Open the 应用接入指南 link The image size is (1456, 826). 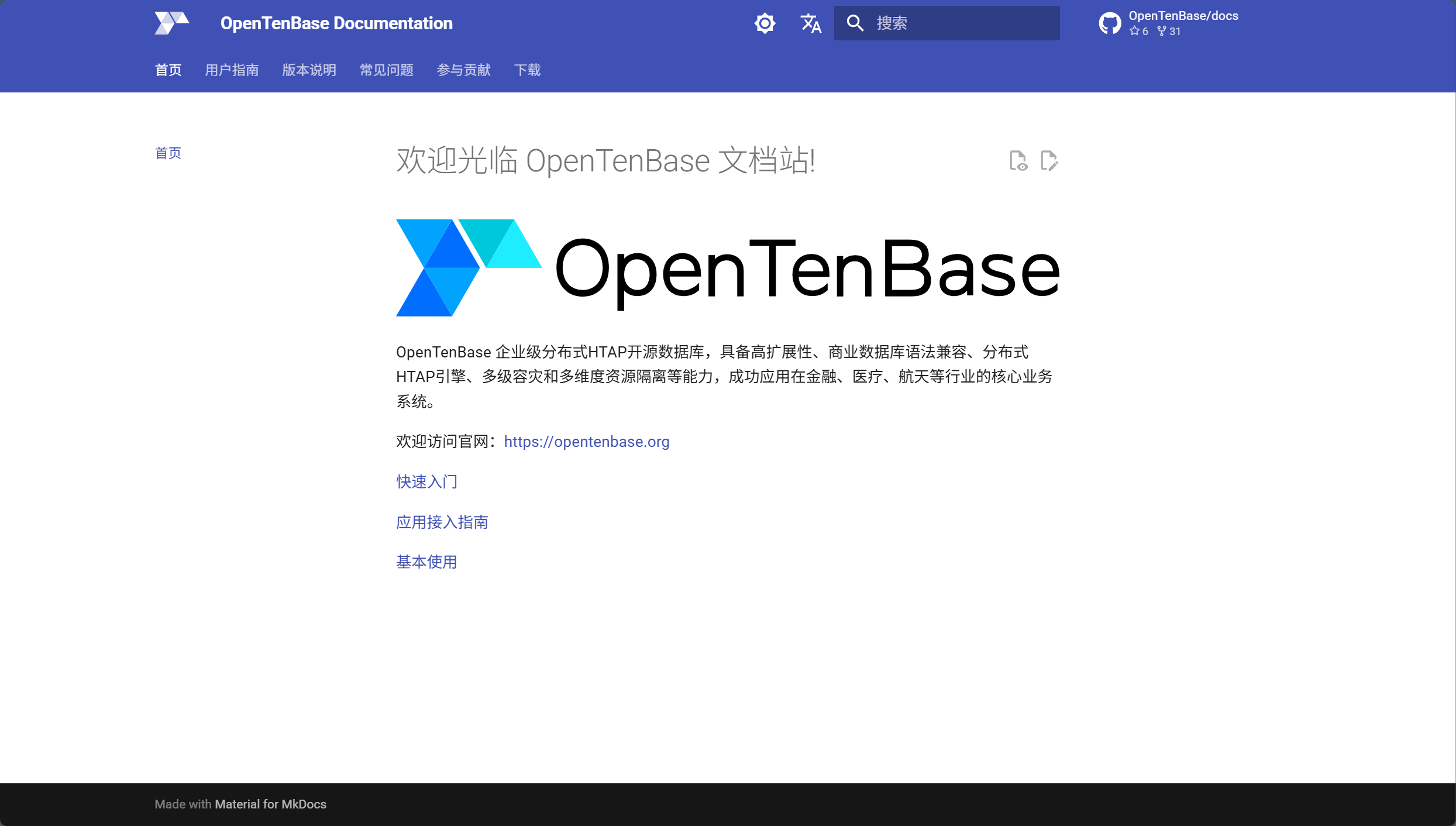pos(442,522)
